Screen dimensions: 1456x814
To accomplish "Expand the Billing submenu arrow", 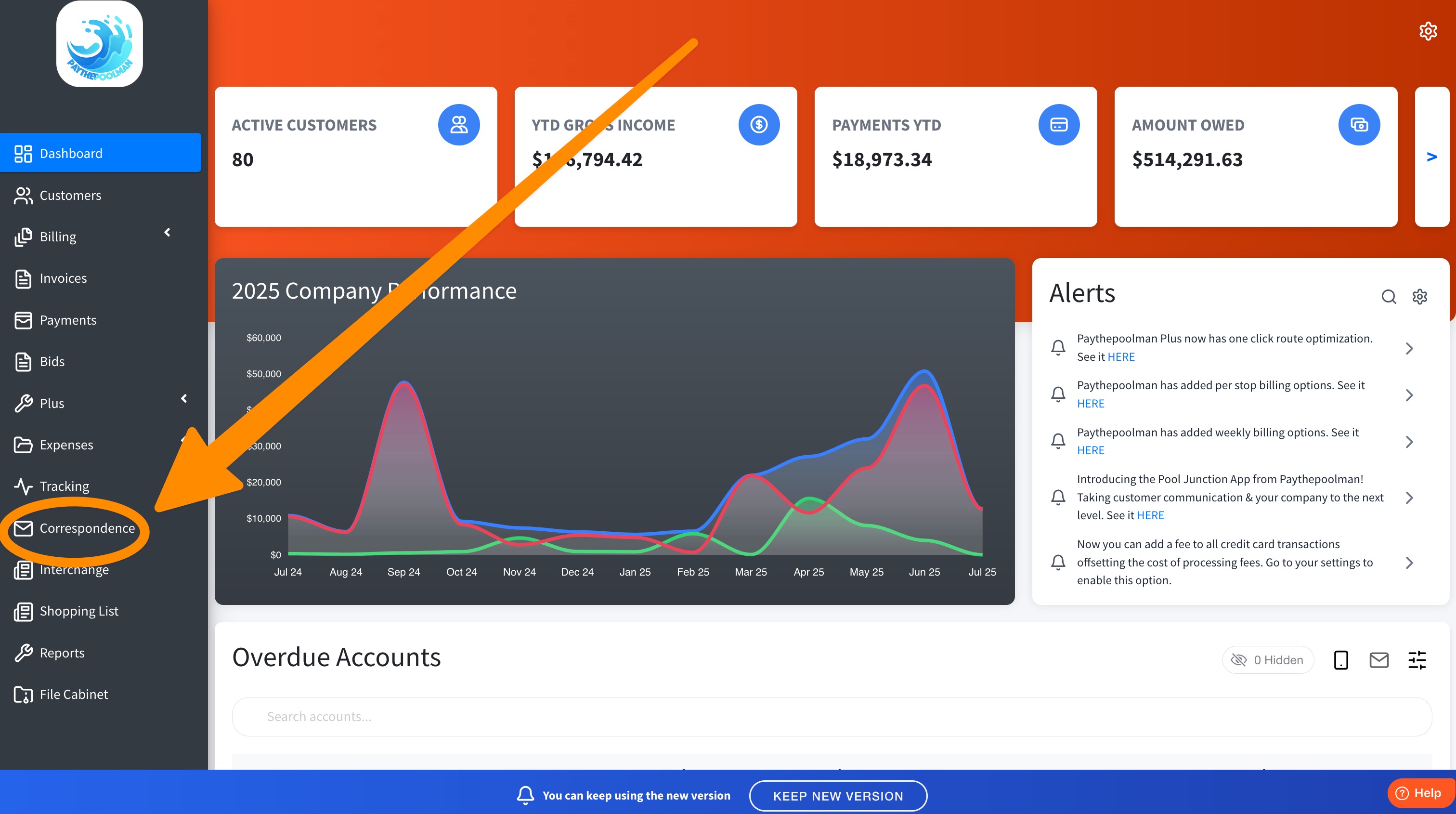I will (167, 232).
